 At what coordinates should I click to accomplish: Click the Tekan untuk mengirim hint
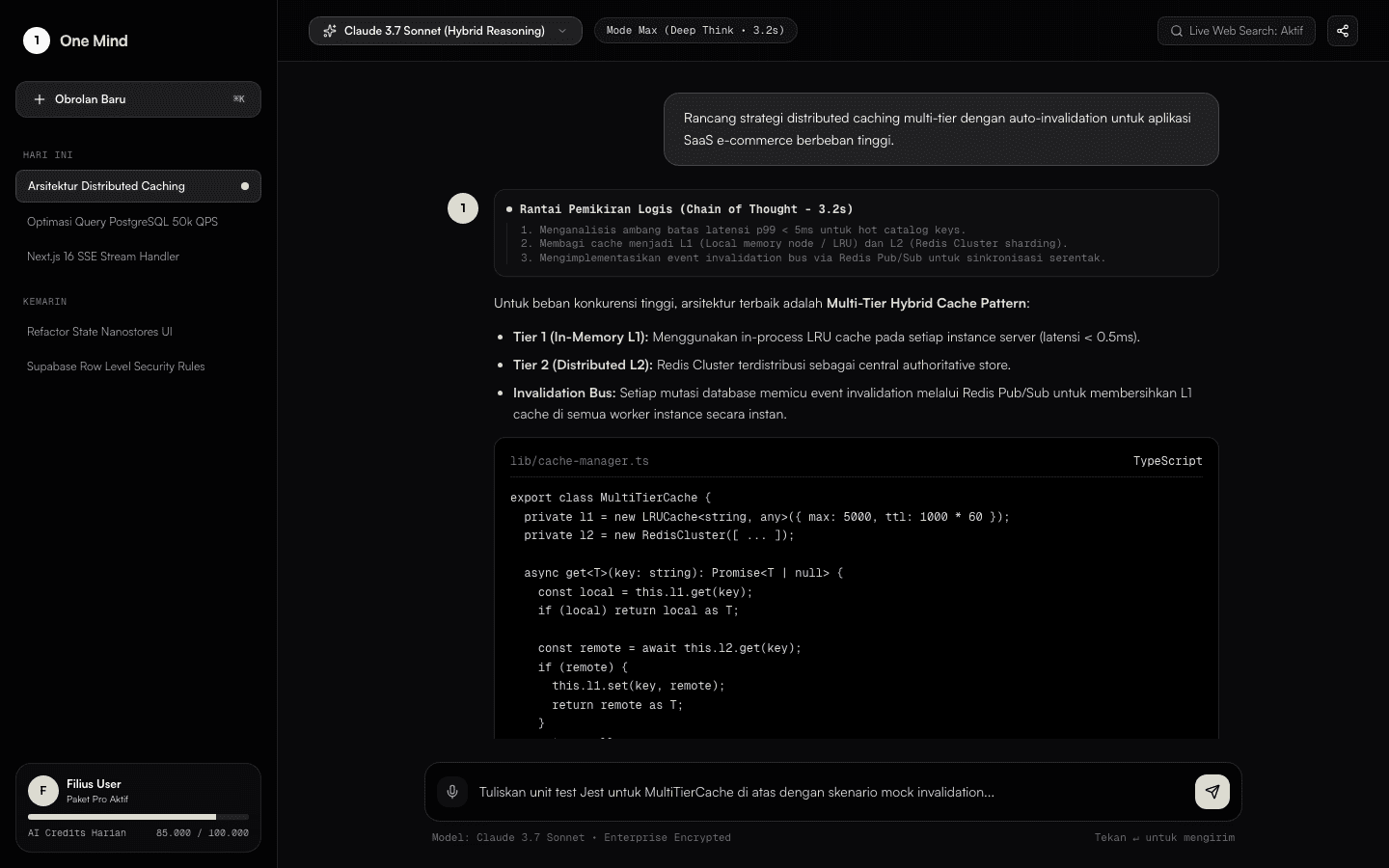1164,838
